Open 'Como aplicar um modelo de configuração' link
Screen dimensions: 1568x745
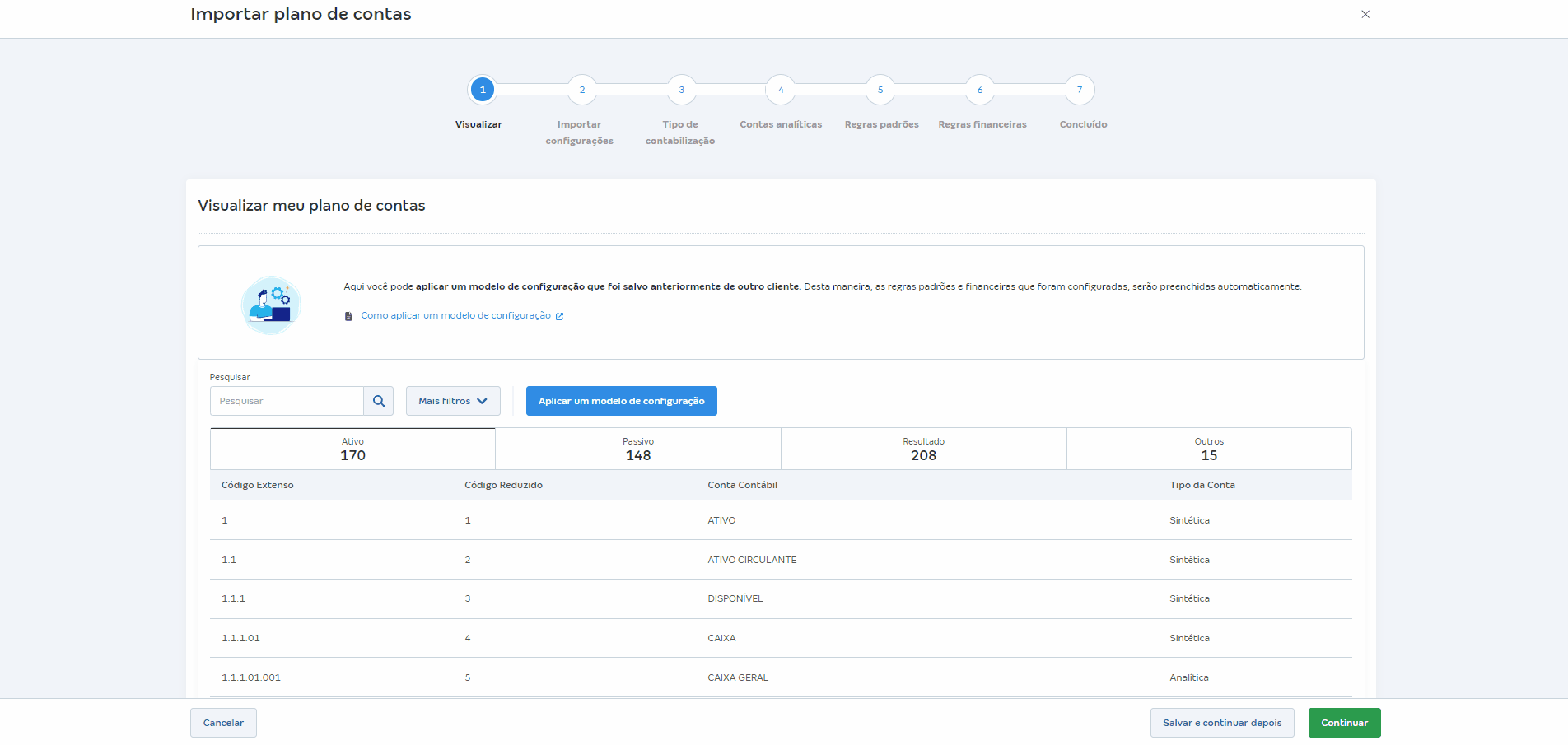coord(455,315)
